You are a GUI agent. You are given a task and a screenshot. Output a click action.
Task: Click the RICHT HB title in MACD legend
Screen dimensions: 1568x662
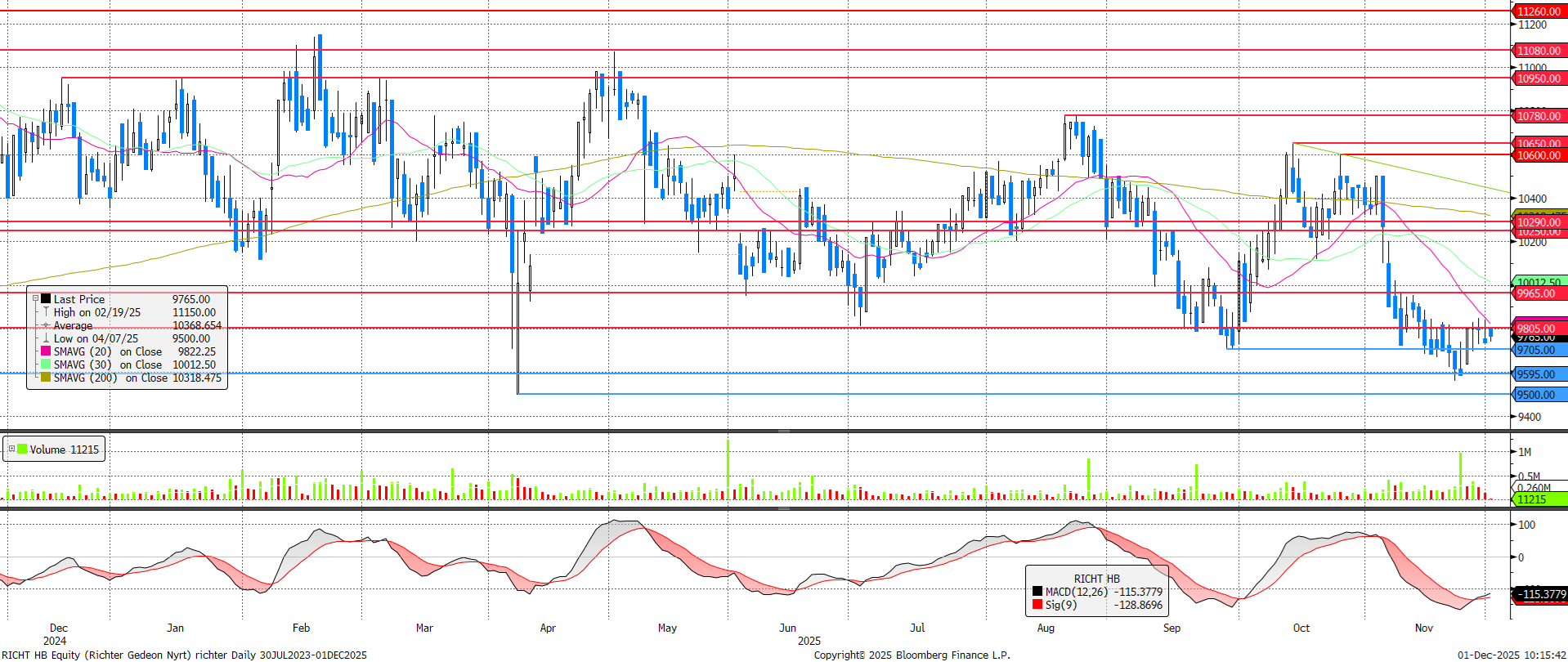[1096, 579]
